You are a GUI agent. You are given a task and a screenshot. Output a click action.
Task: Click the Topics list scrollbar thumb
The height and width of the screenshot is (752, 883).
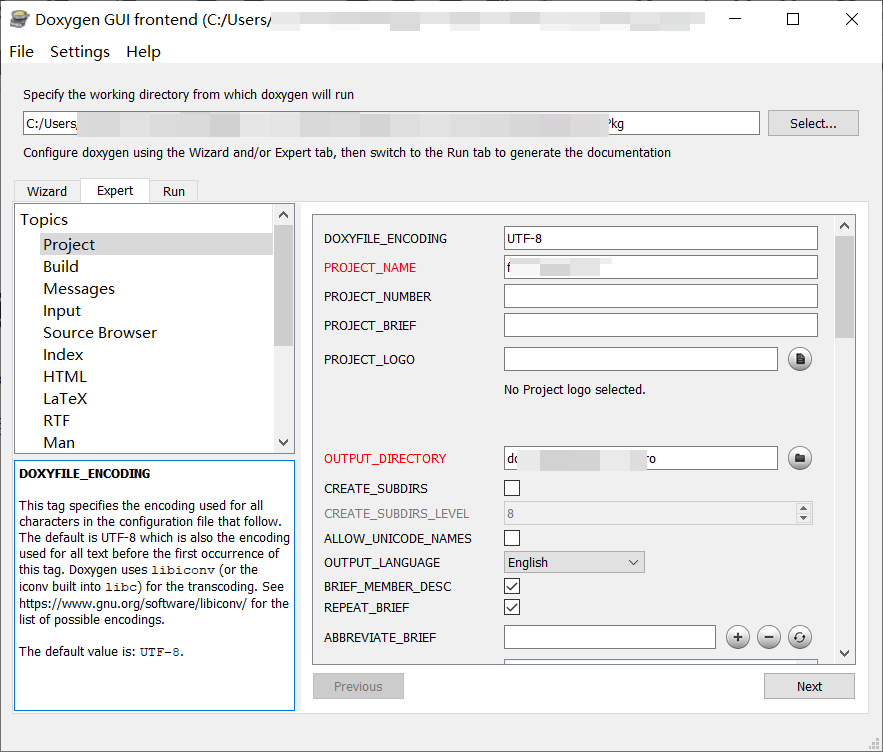click(283, 285)
